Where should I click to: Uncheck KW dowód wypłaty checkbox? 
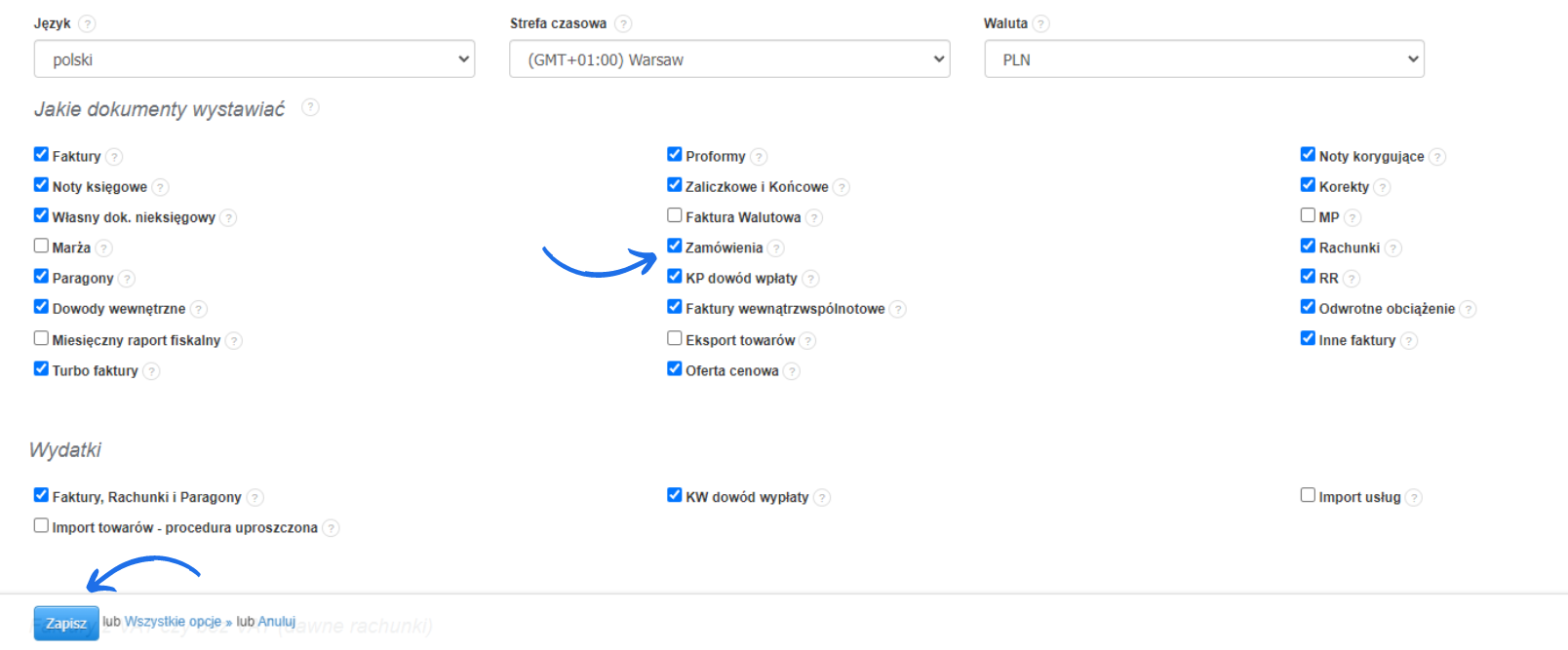[675, 495]
